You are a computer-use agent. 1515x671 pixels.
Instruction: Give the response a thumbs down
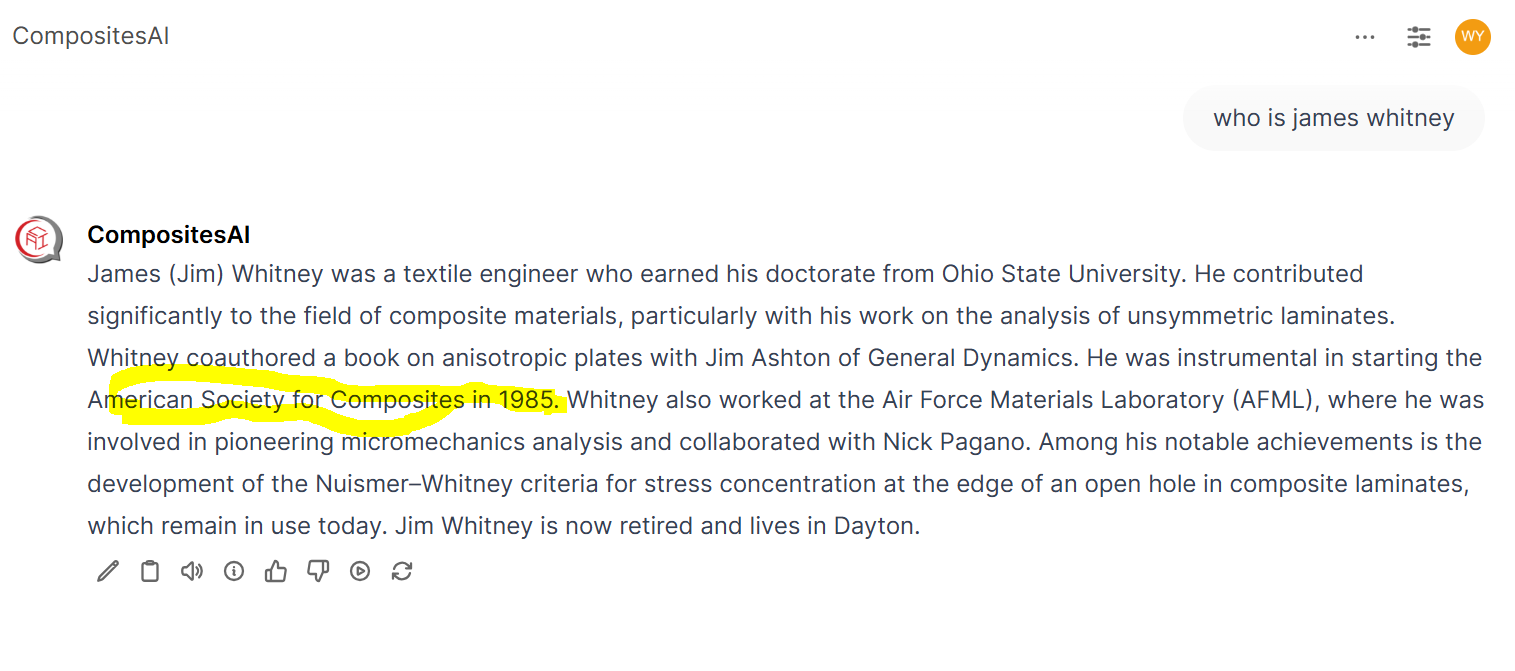point(318,571)
